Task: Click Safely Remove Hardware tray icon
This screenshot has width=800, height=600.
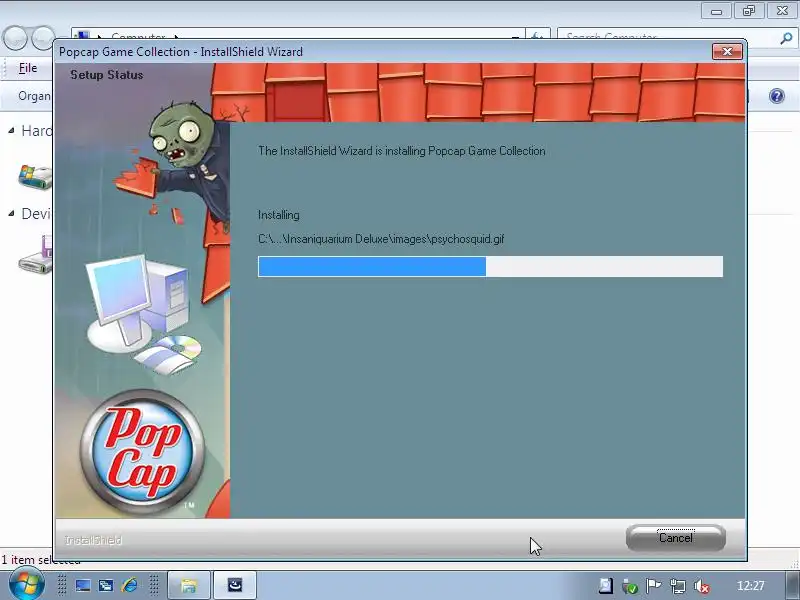Action: [x=630, y=586]
